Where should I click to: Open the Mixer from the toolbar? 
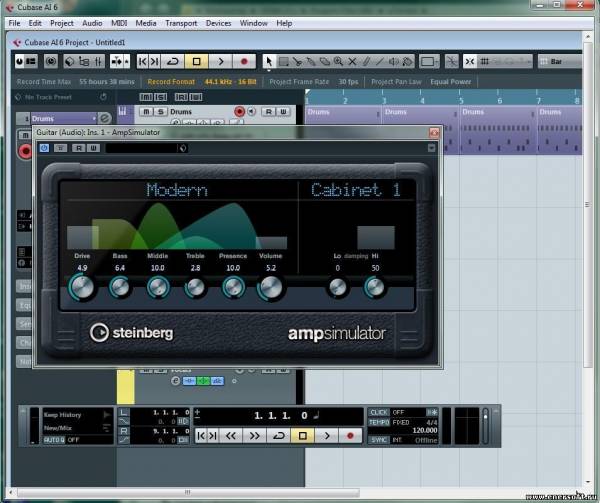(98, 61)
